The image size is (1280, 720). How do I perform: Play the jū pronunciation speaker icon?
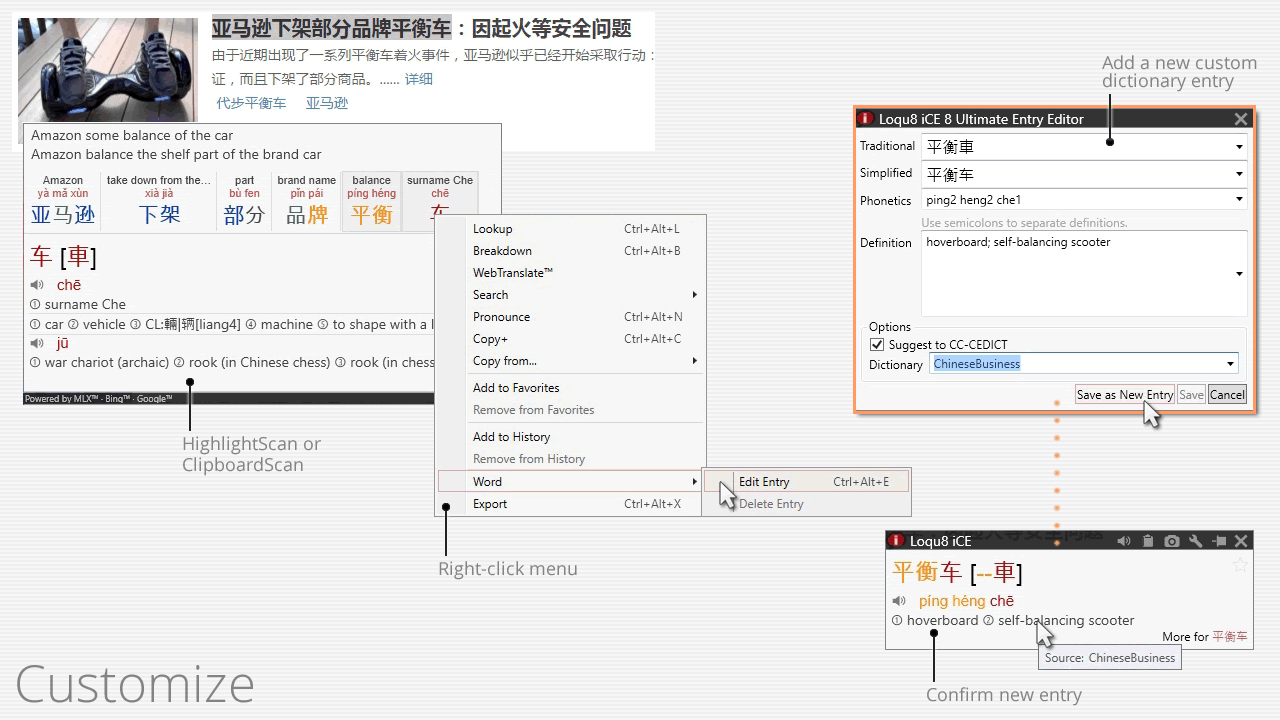[x=36, y=342]
